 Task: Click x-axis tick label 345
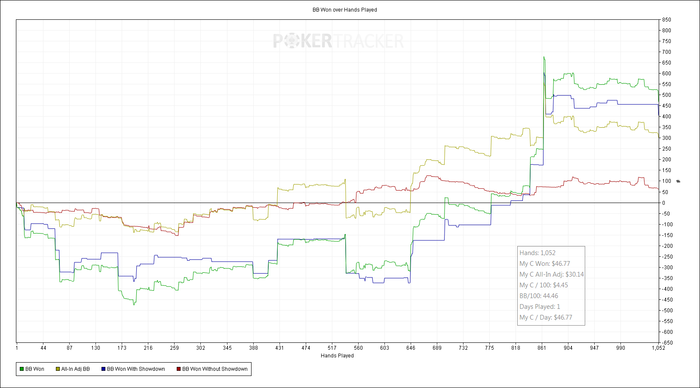pyautogui.click(x=227, y=347)
